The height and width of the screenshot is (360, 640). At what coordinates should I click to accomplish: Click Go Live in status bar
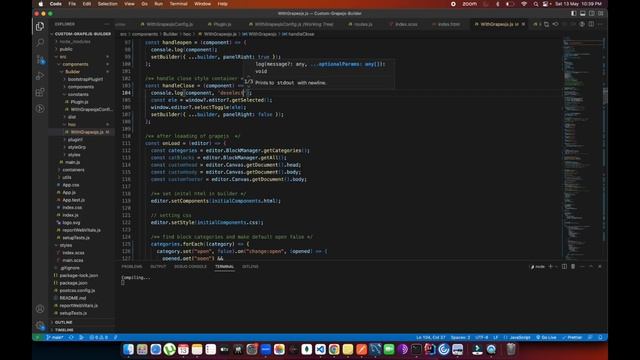546,338
